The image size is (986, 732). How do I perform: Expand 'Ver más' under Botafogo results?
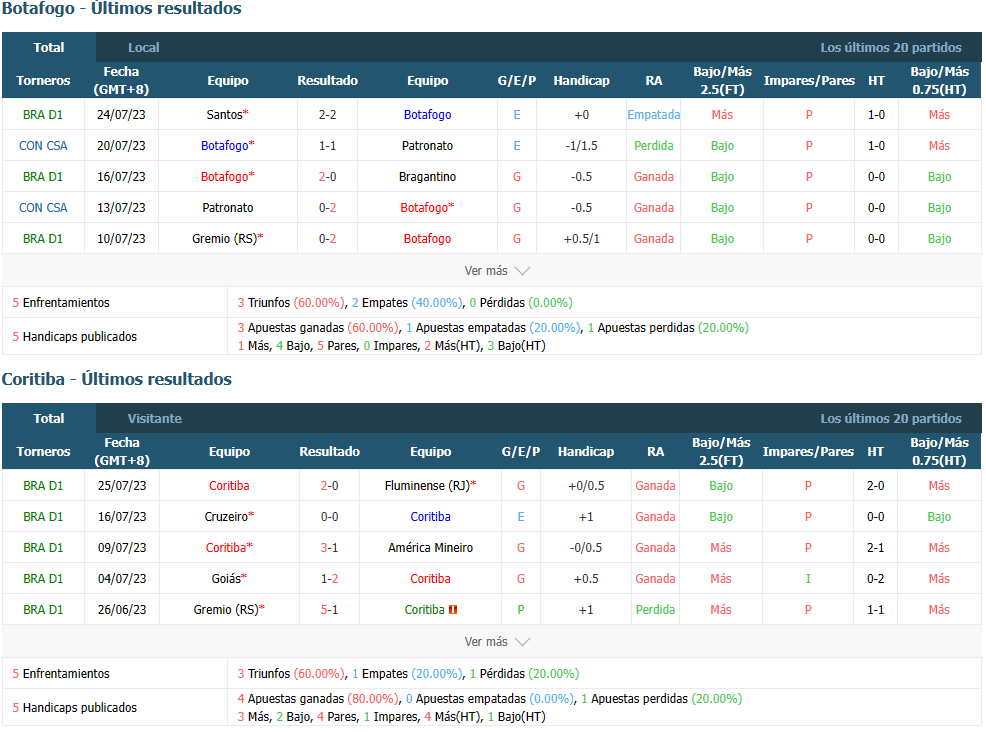pyautogui.click(x=497, y=271)
